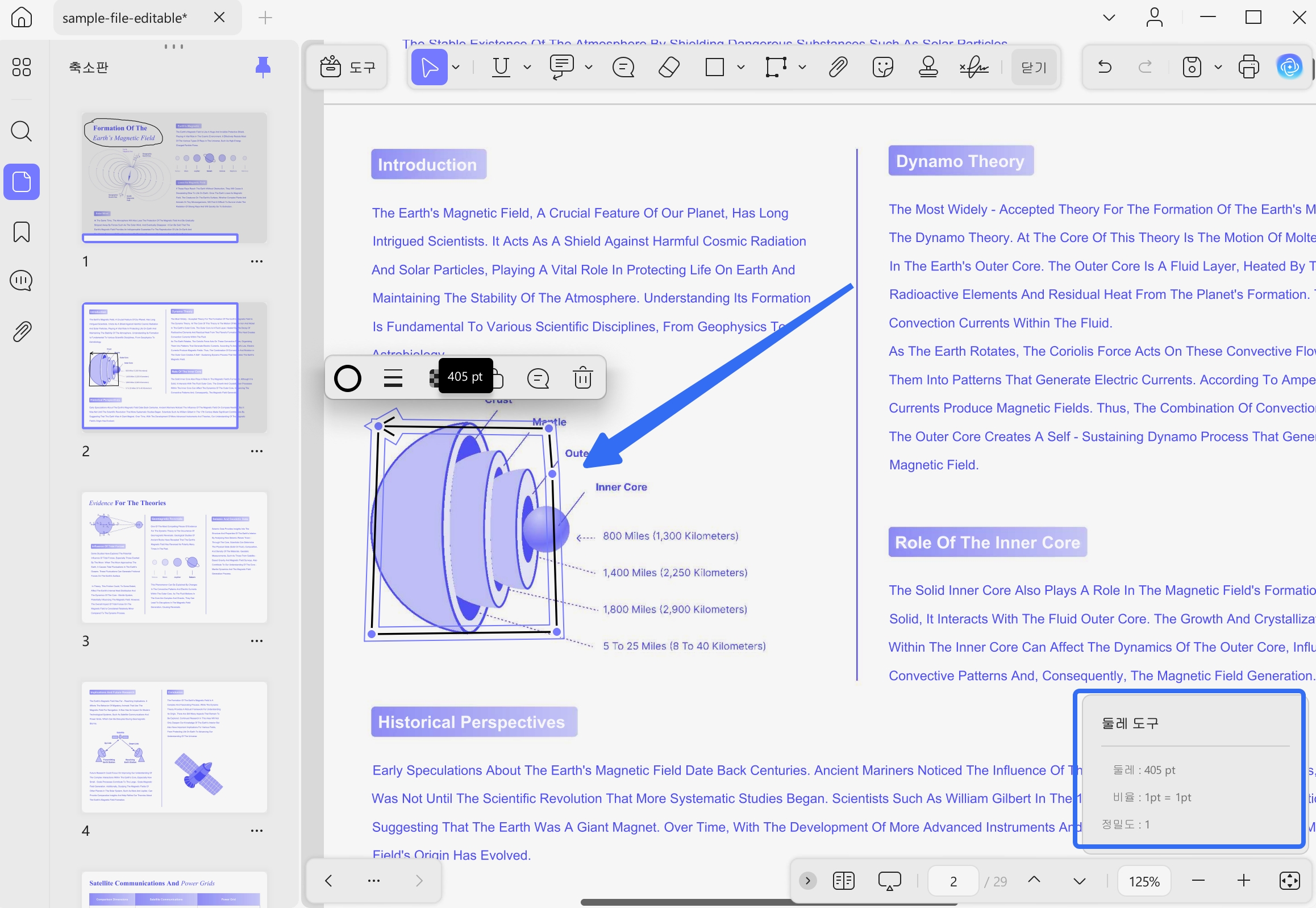The image size is (1316, 908).
Task: Open the page organizer grid icon
Action: 22,67
